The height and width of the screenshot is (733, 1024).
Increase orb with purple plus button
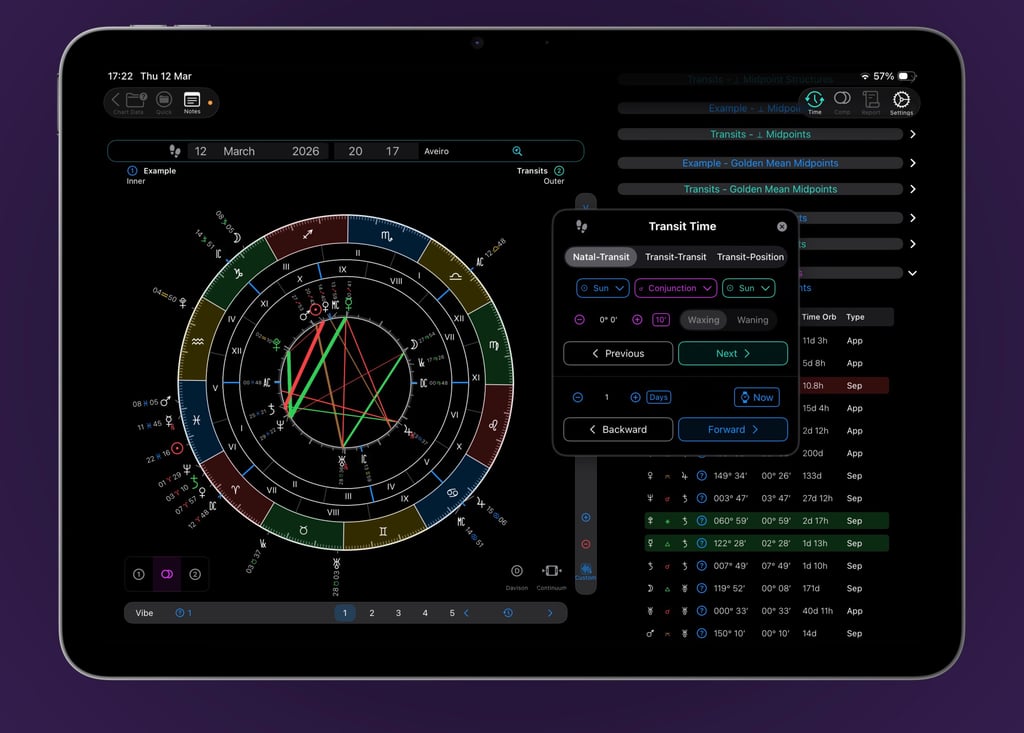pyautogui.click(x=637, y=319)
